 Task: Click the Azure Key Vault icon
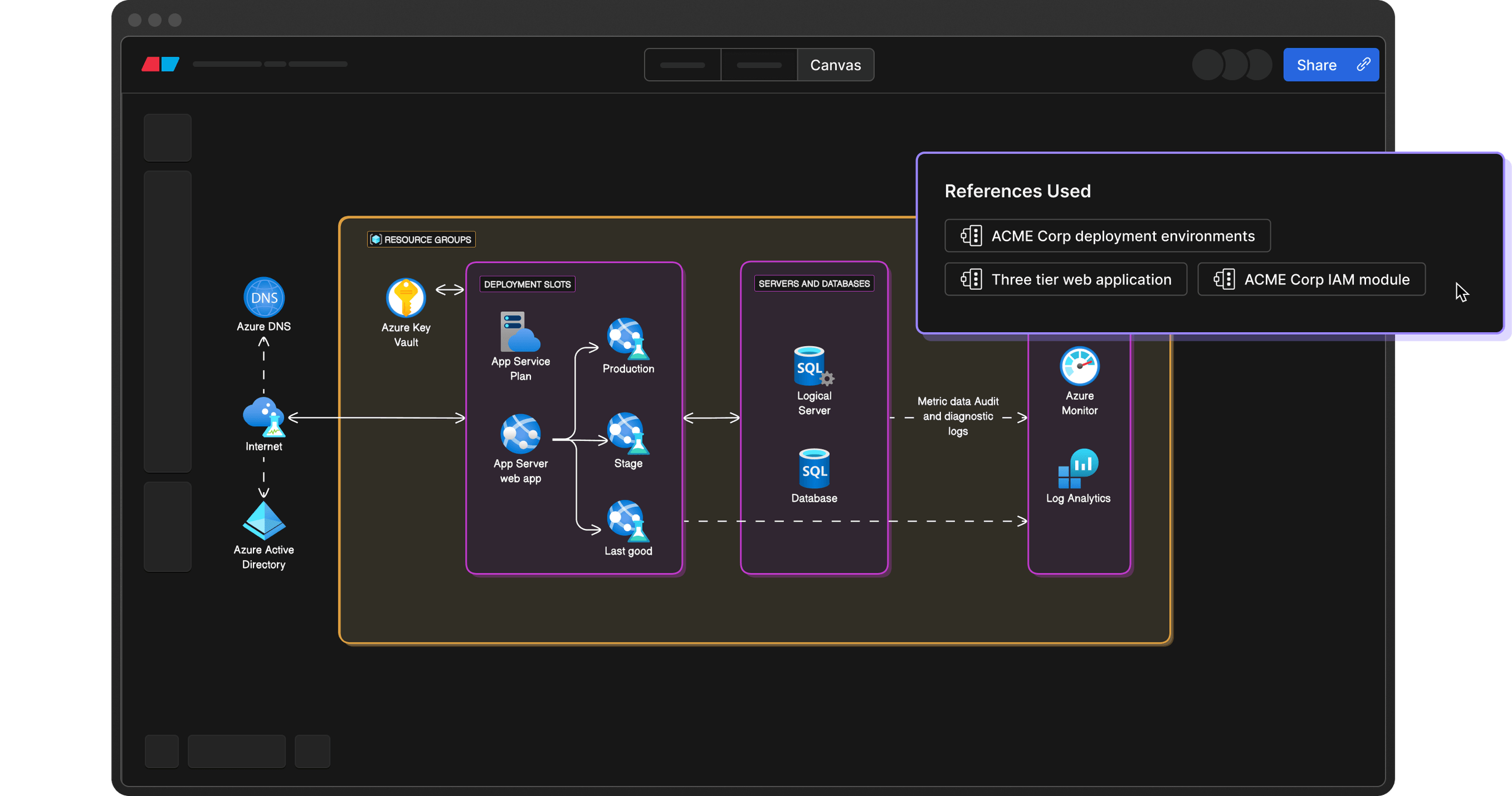(405, 297)
